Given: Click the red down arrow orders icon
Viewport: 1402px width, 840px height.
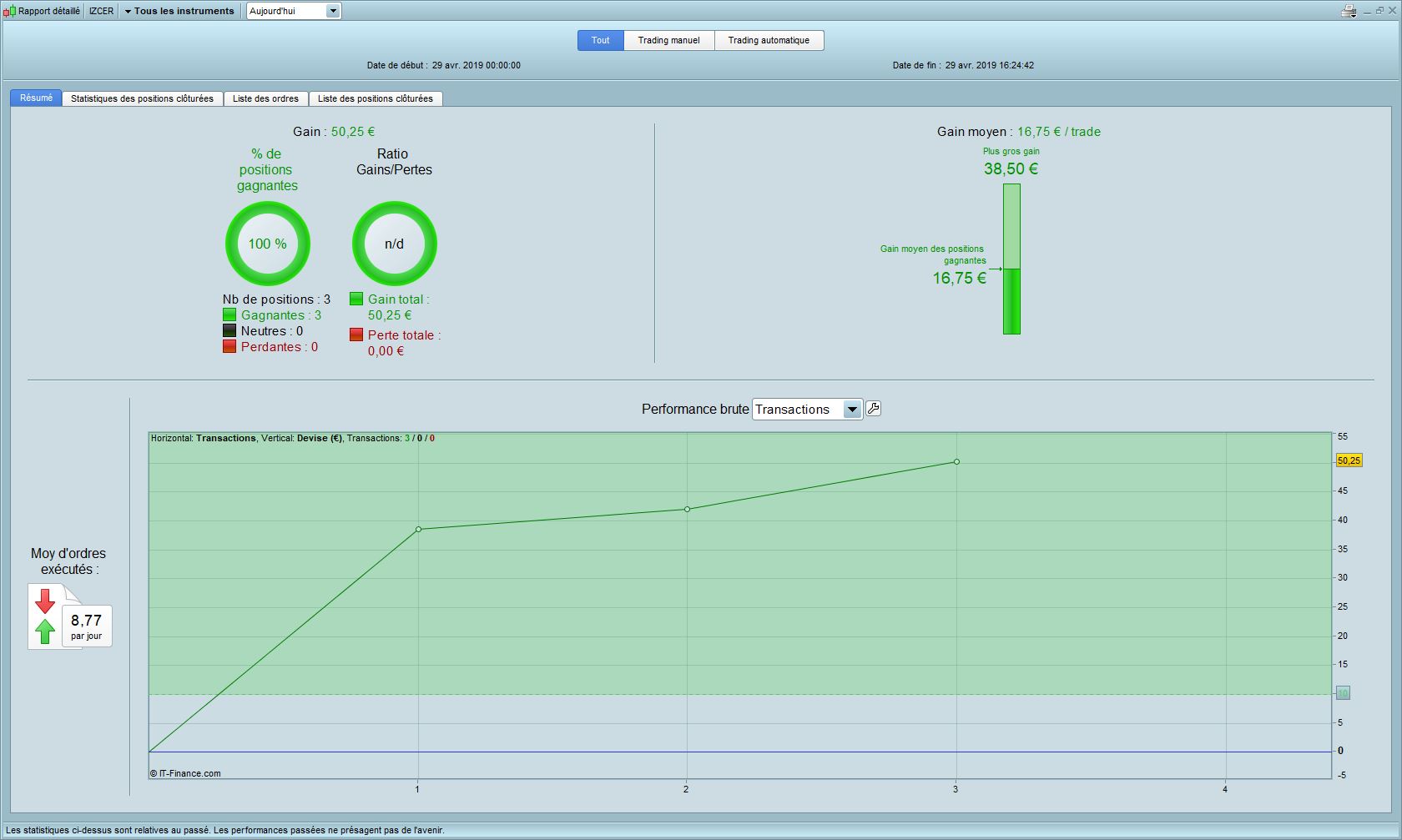Looking at the screenshot, I should (45, 601).
